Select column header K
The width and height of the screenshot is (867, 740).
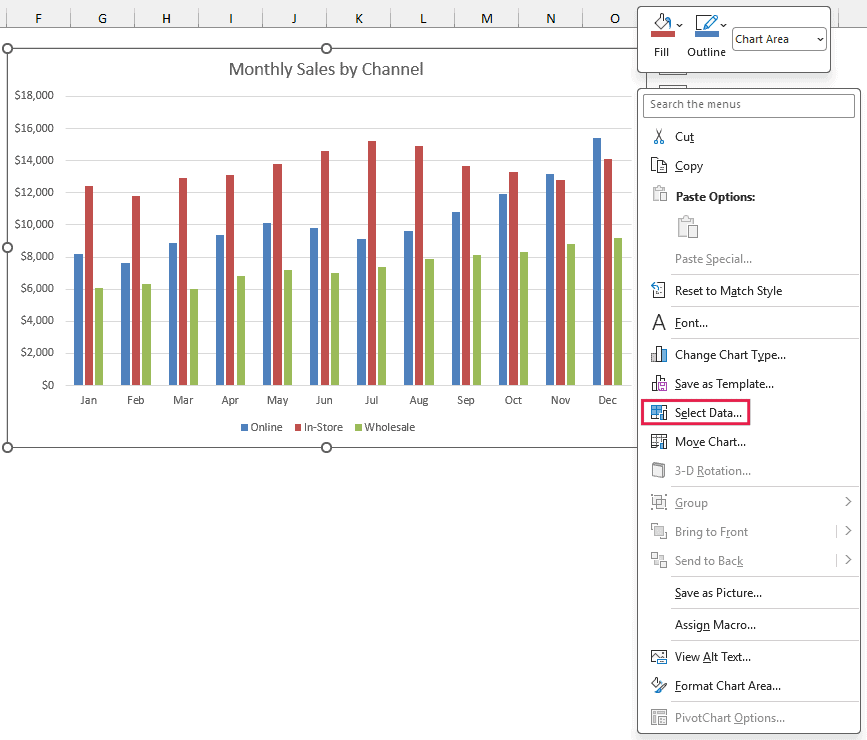tap(359, 18)
